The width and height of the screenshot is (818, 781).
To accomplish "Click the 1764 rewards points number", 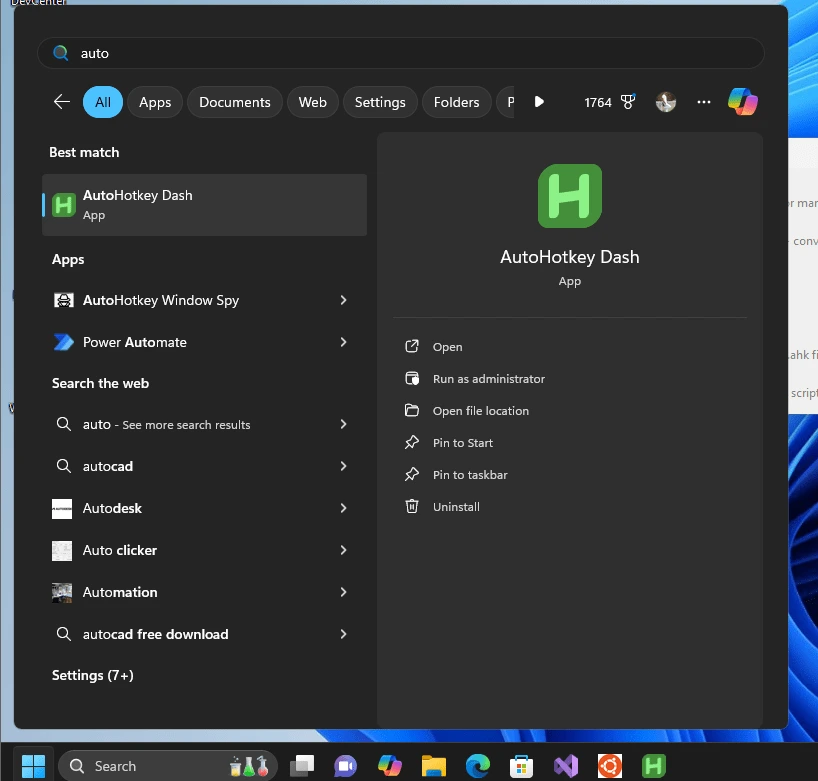I will click(x=598, y=102).
